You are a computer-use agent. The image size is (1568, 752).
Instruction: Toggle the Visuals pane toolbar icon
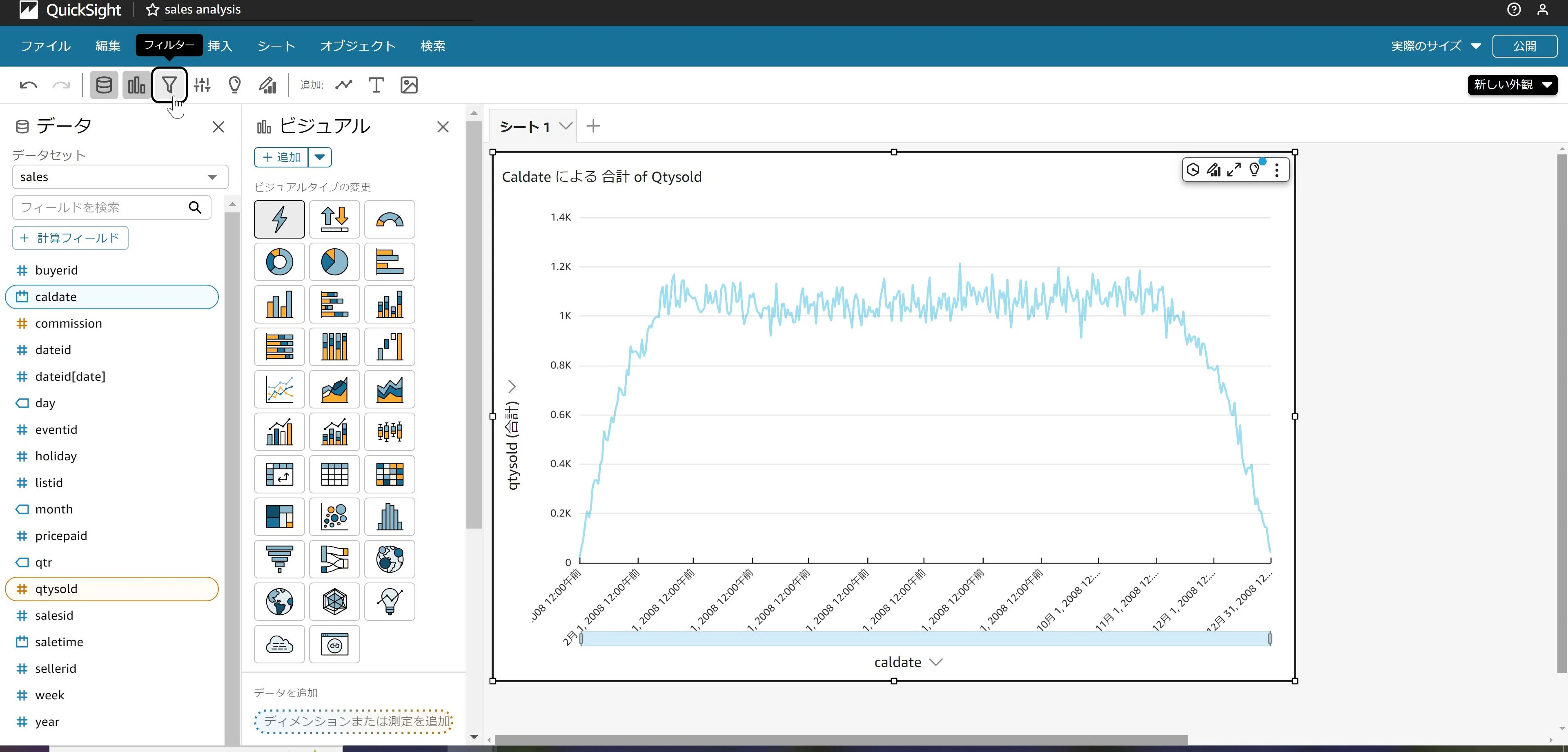136,85
